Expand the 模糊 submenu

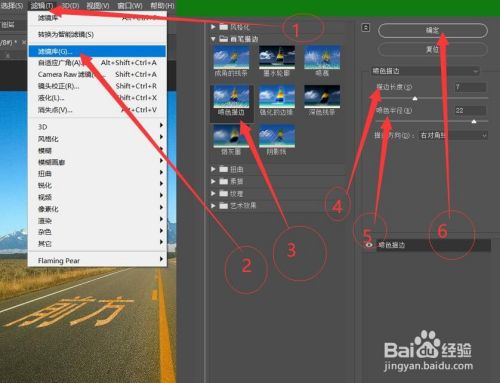click(x=97, y=150)
